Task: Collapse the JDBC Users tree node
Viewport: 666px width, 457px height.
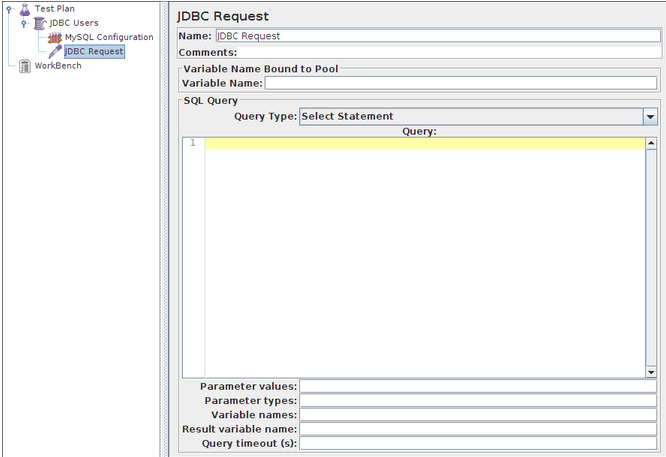Action: click(x=24, y=23)
